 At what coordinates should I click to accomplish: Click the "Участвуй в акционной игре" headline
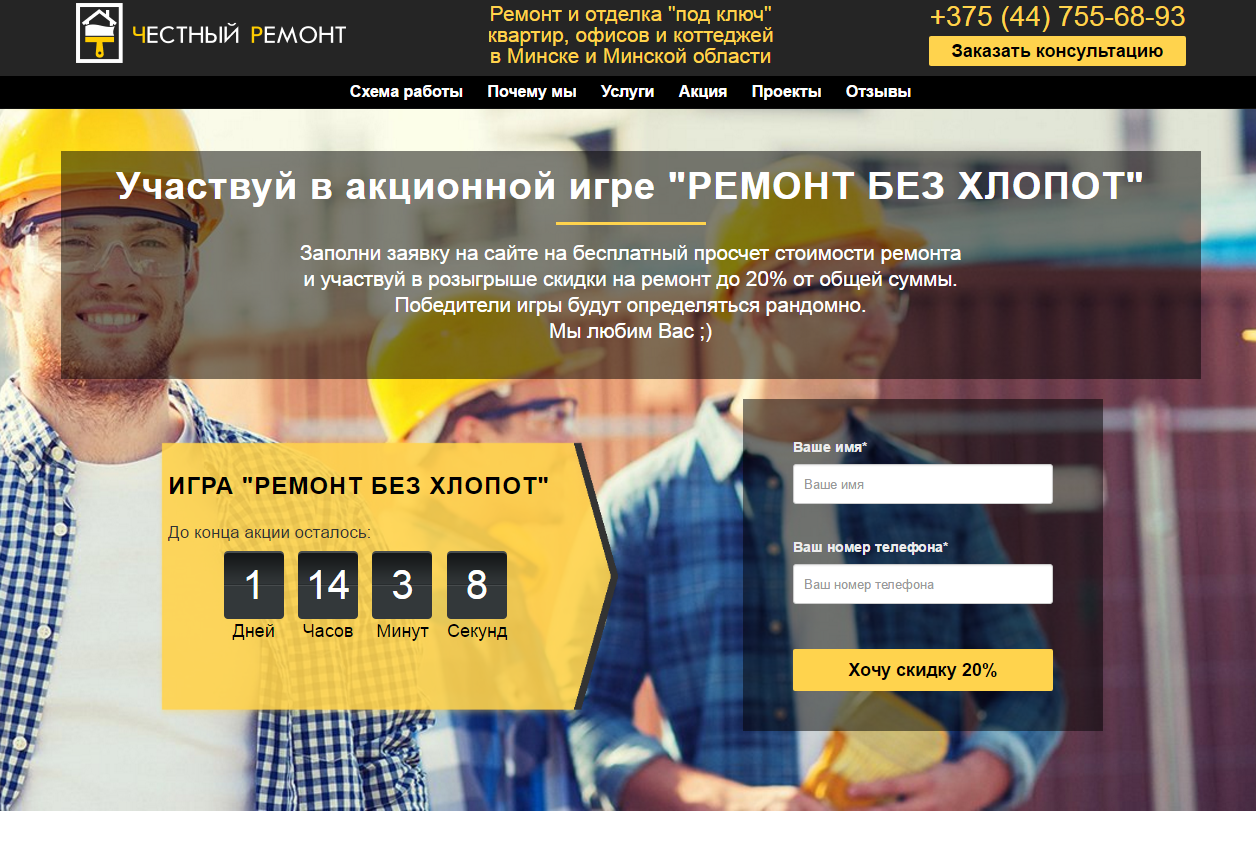coord(630,187)
